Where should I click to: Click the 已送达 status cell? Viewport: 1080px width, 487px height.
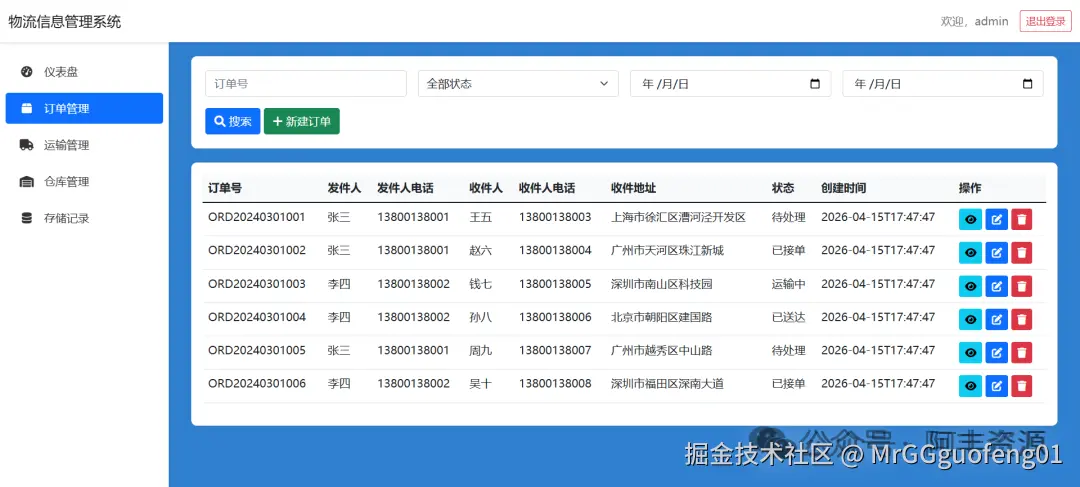[x=789, y=317]
